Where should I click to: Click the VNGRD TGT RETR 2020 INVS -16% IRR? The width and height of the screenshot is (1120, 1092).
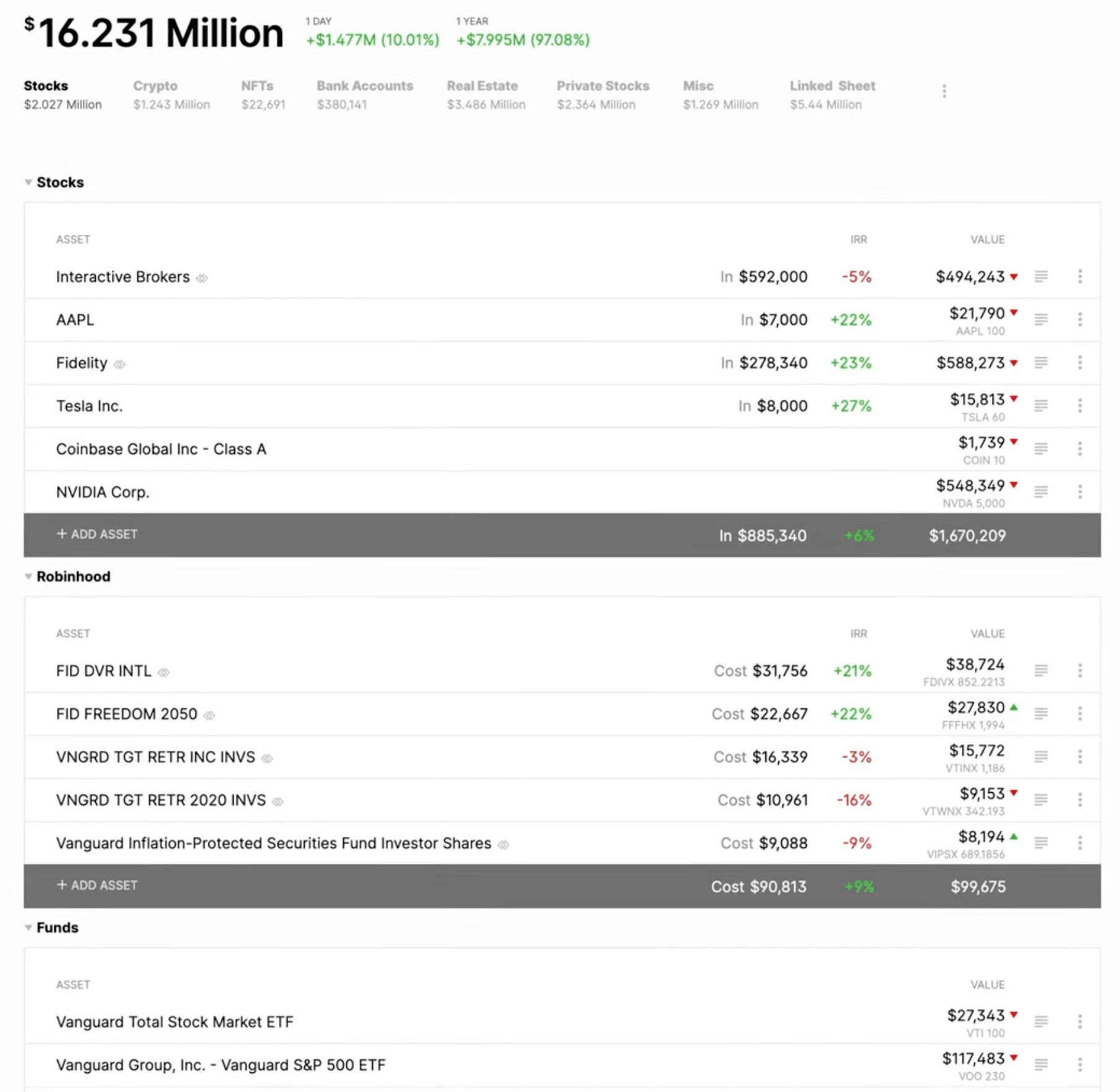coord(854,800)
